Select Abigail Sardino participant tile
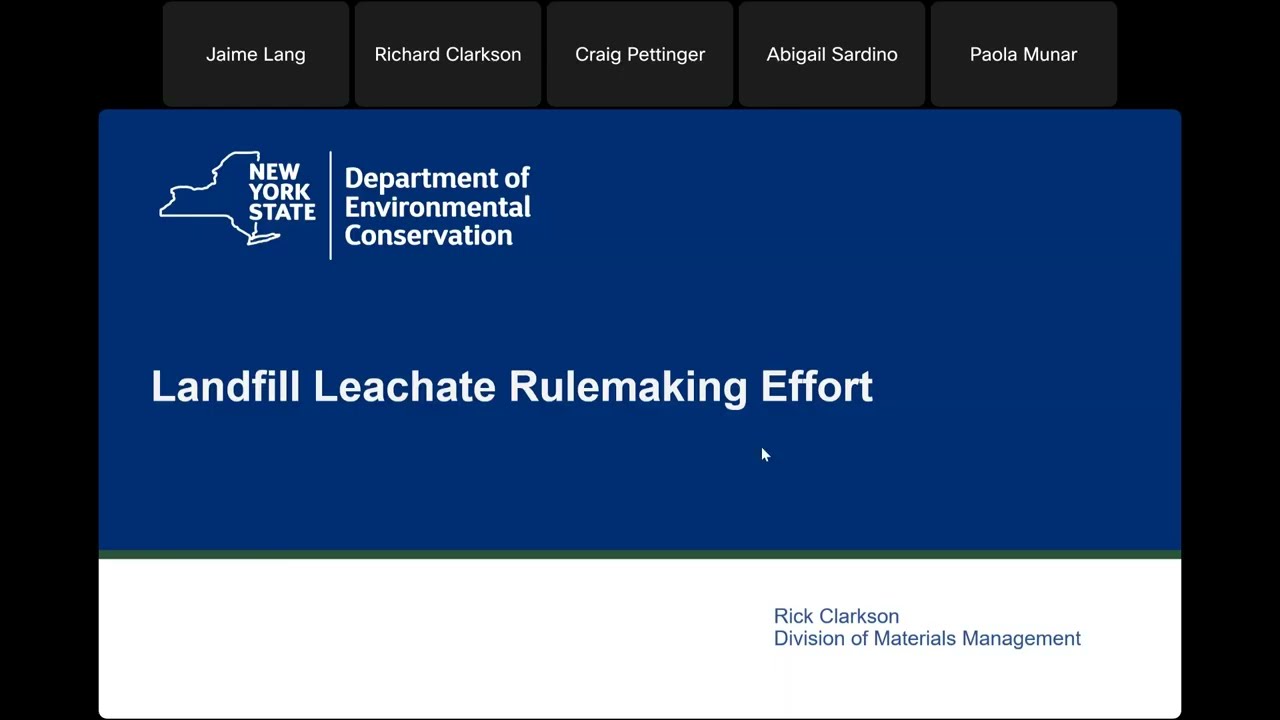This screenshot has height=720, width=1280. [x=832, y=54]
